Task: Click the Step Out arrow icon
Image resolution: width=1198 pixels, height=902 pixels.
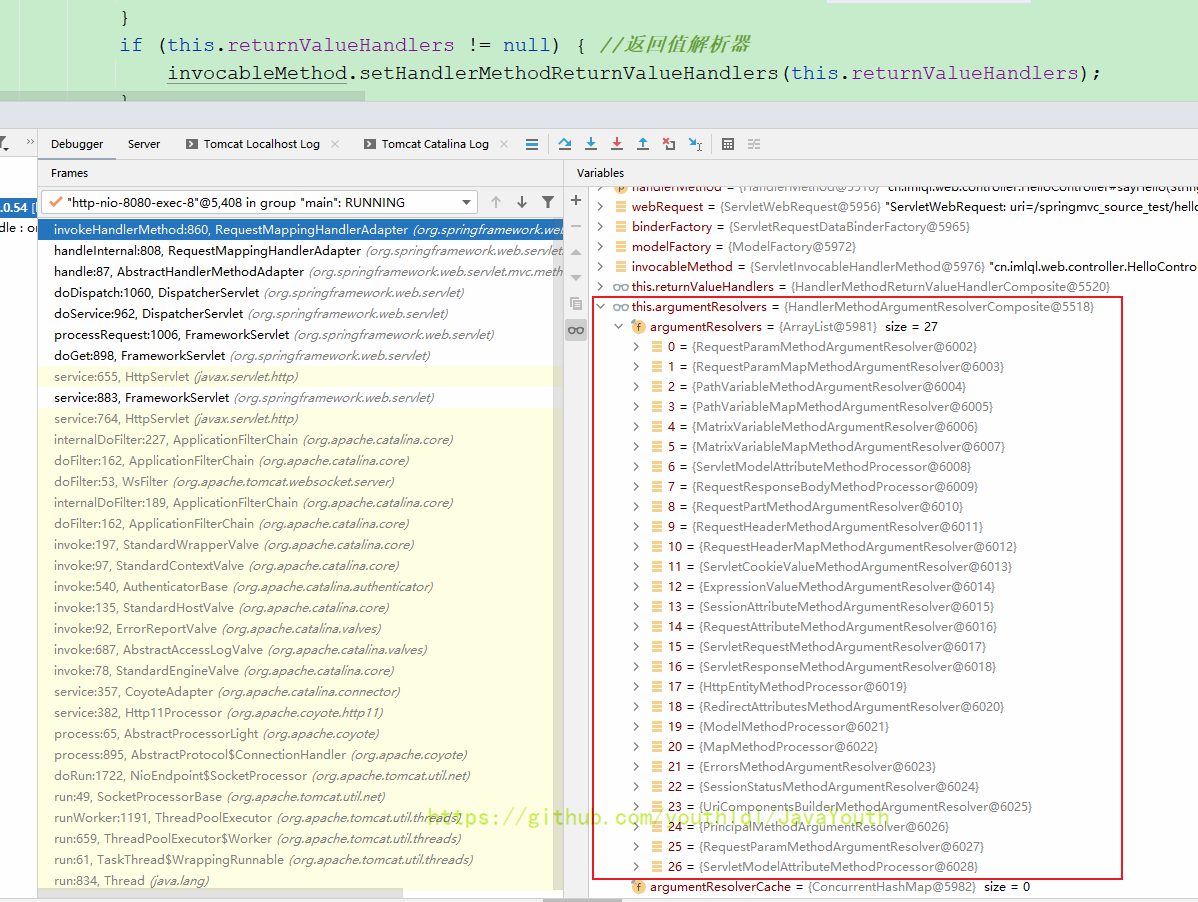Action: [x=643, y=144]
